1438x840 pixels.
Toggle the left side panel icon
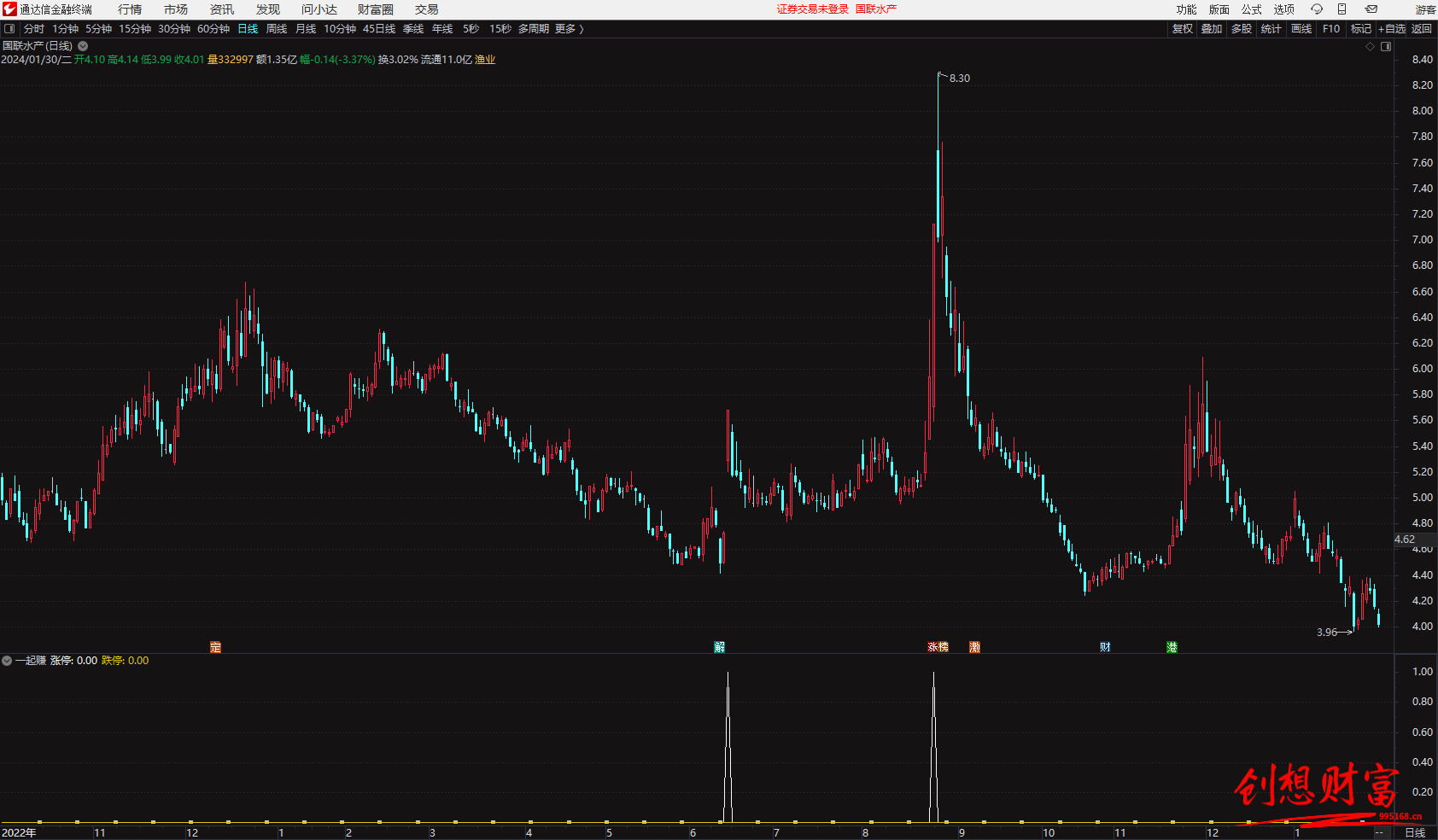coord(9,29)
